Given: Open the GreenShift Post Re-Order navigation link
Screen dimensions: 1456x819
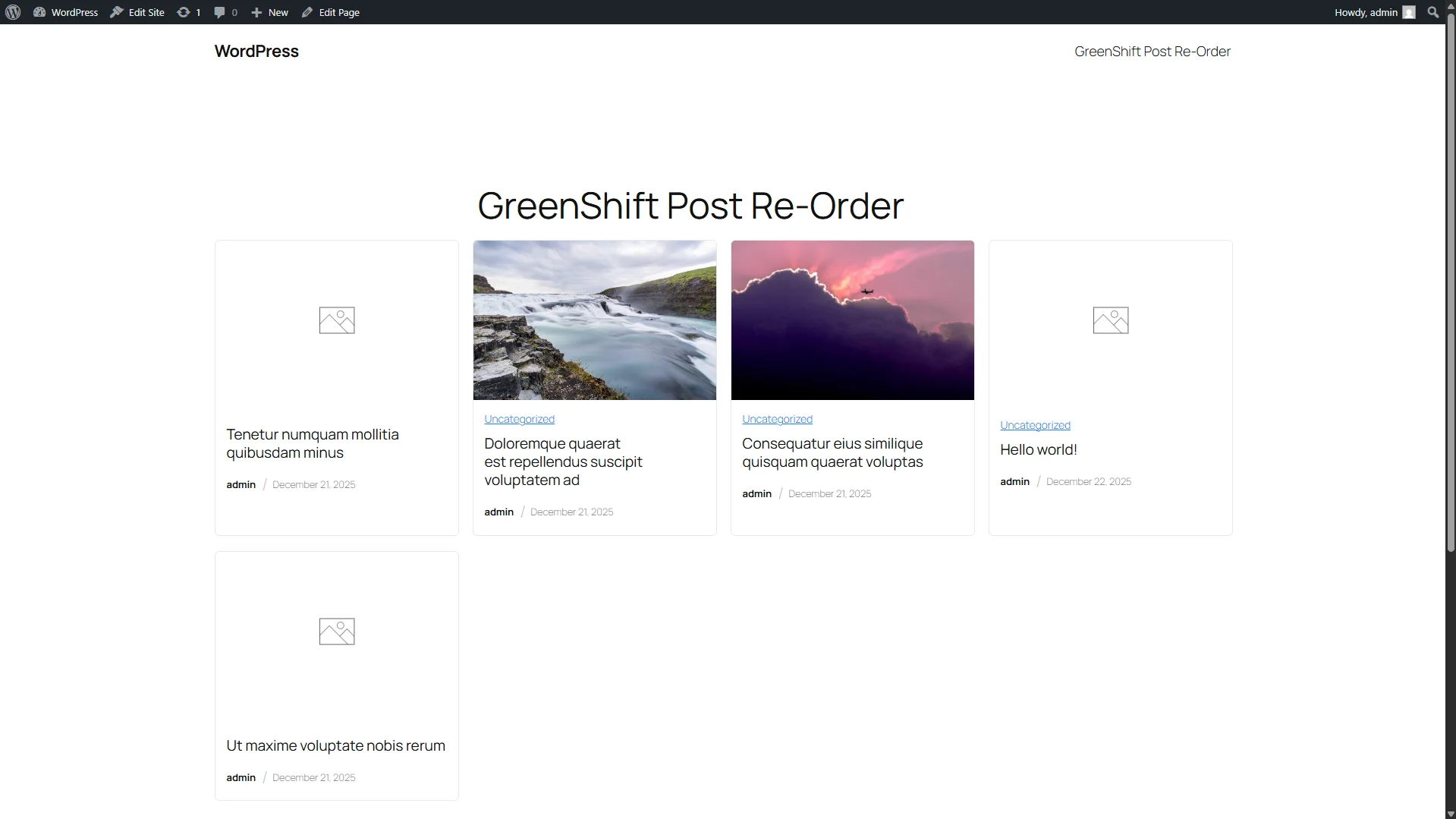Looking at the screenshot, I should click(1153, 52).
